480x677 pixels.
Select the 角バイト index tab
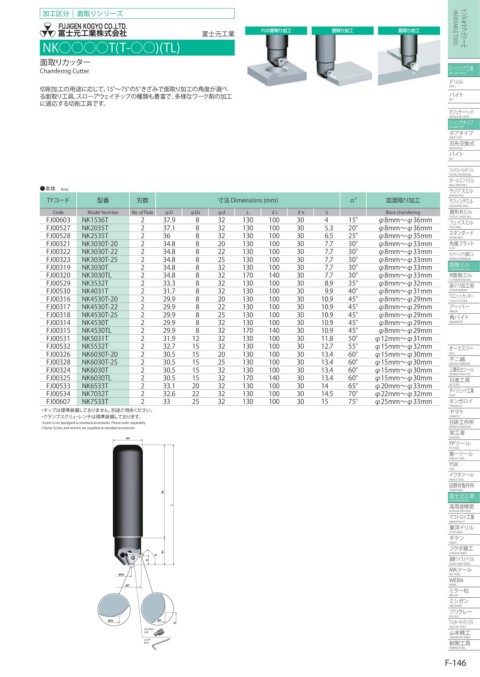point(463,319)
